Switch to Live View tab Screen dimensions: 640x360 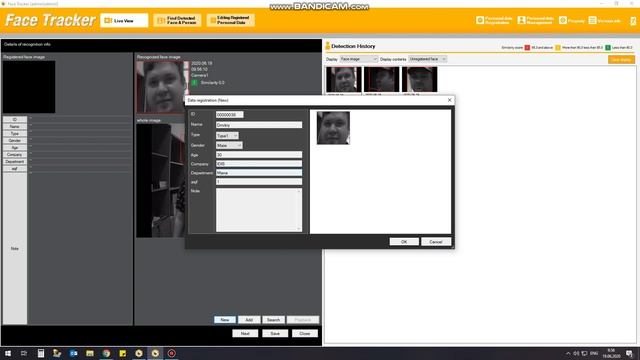[124, 20]
